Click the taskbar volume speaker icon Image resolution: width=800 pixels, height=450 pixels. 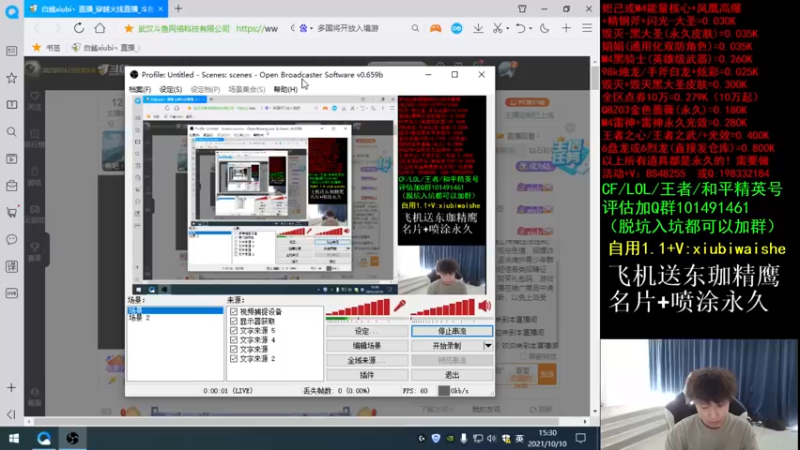pos(491,438)
